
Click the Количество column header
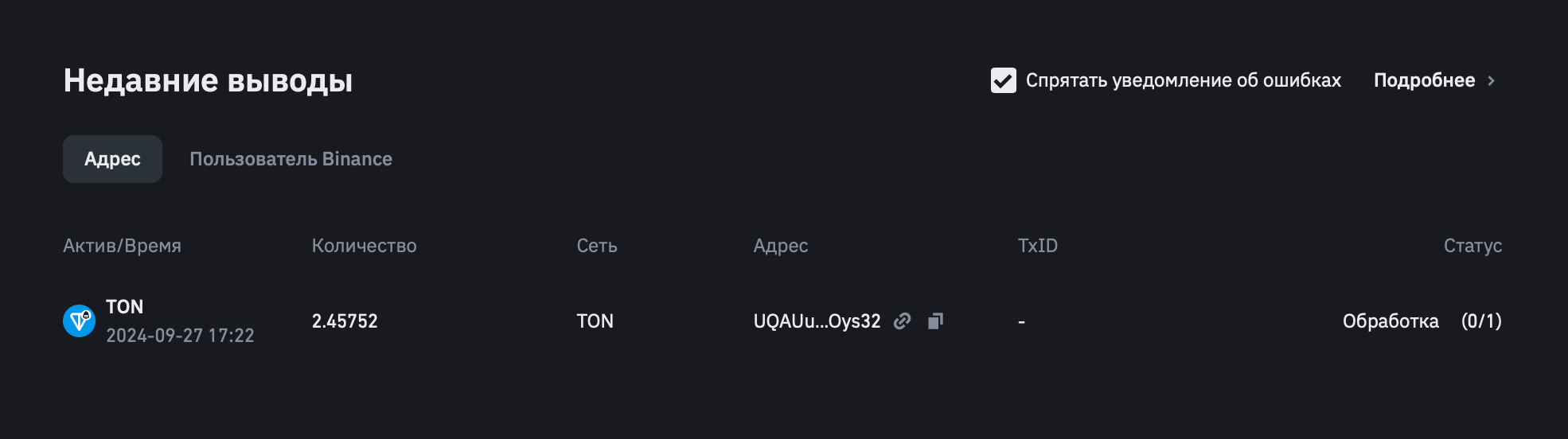364,246
